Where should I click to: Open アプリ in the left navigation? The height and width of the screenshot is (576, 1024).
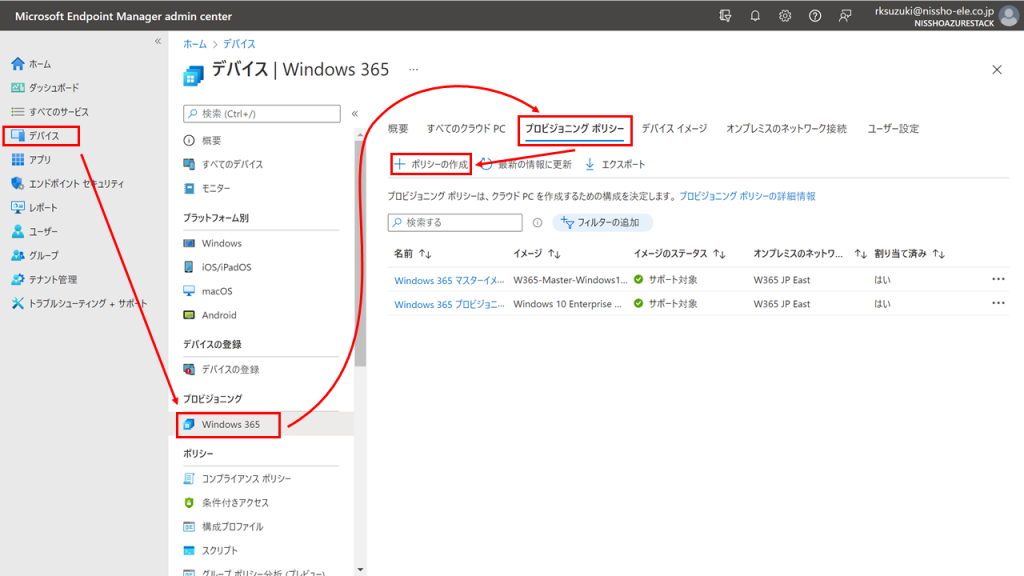(x=31, y=159)
